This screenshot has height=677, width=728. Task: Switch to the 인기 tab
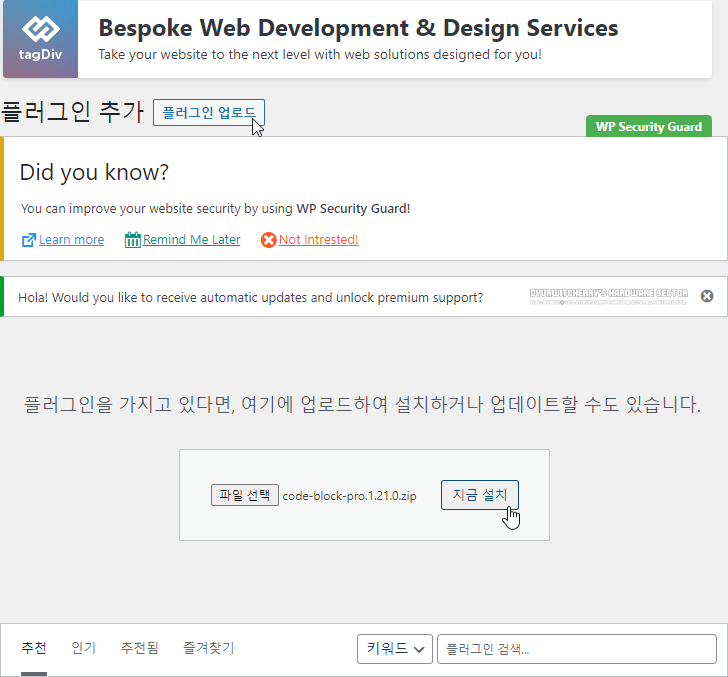pos(84,648)
